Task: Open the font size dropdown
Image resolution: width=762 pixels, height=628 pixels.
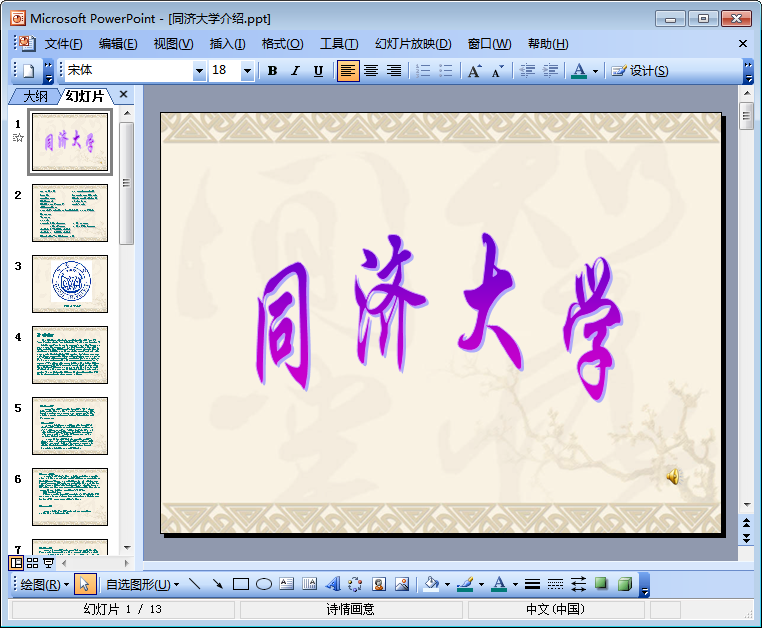Action: pos(247,71)
